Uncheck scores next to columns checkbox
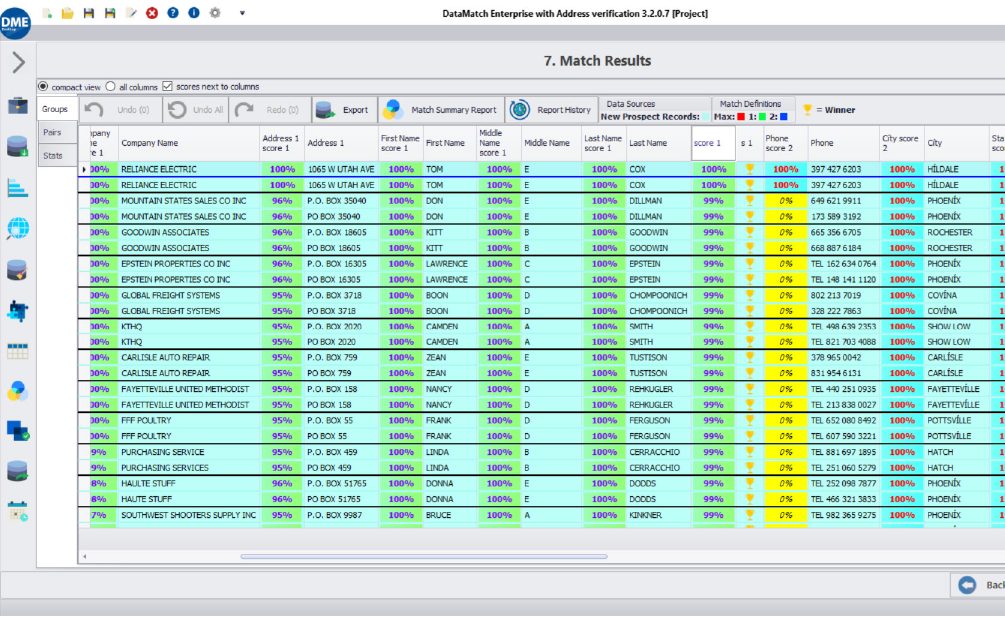This screenshot has width=1005, height=618. click(167, 87)
